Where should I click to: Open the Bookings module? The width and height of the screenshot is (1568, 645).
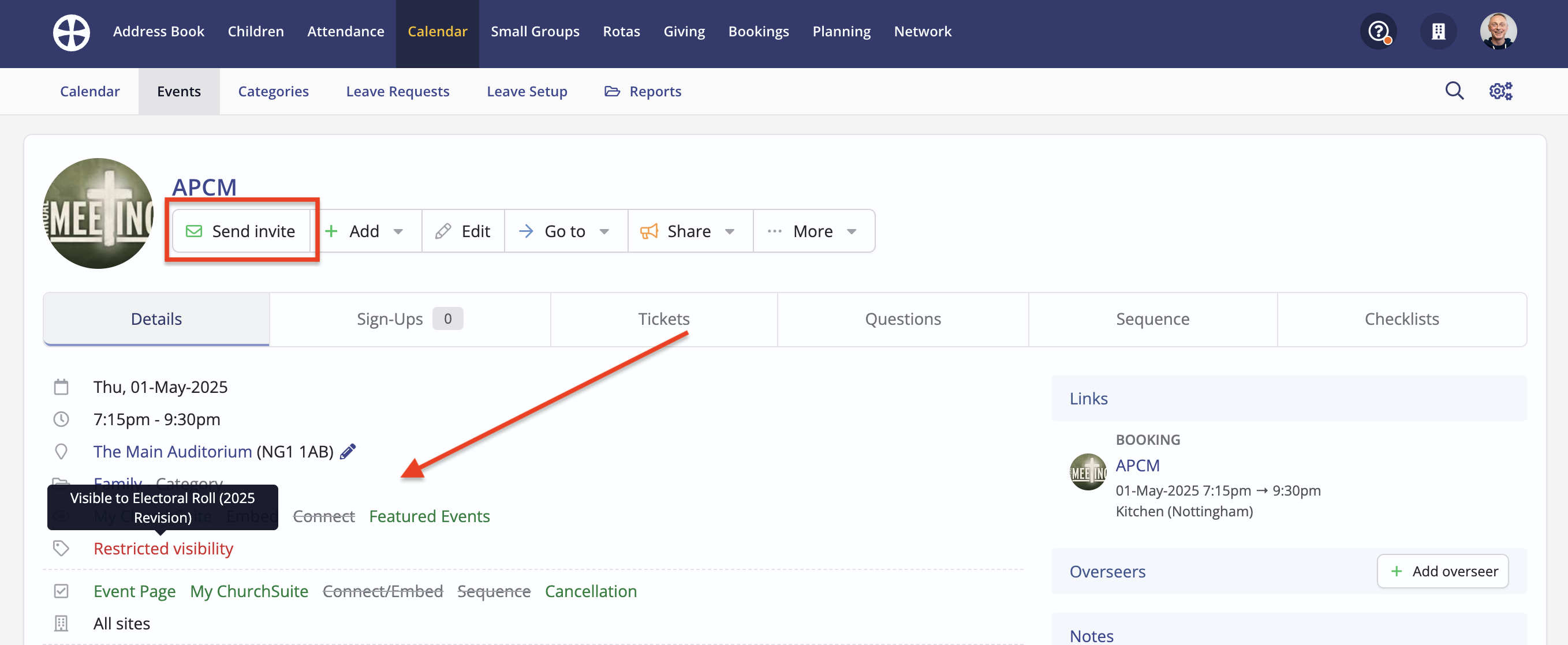(x=759, y=32)
